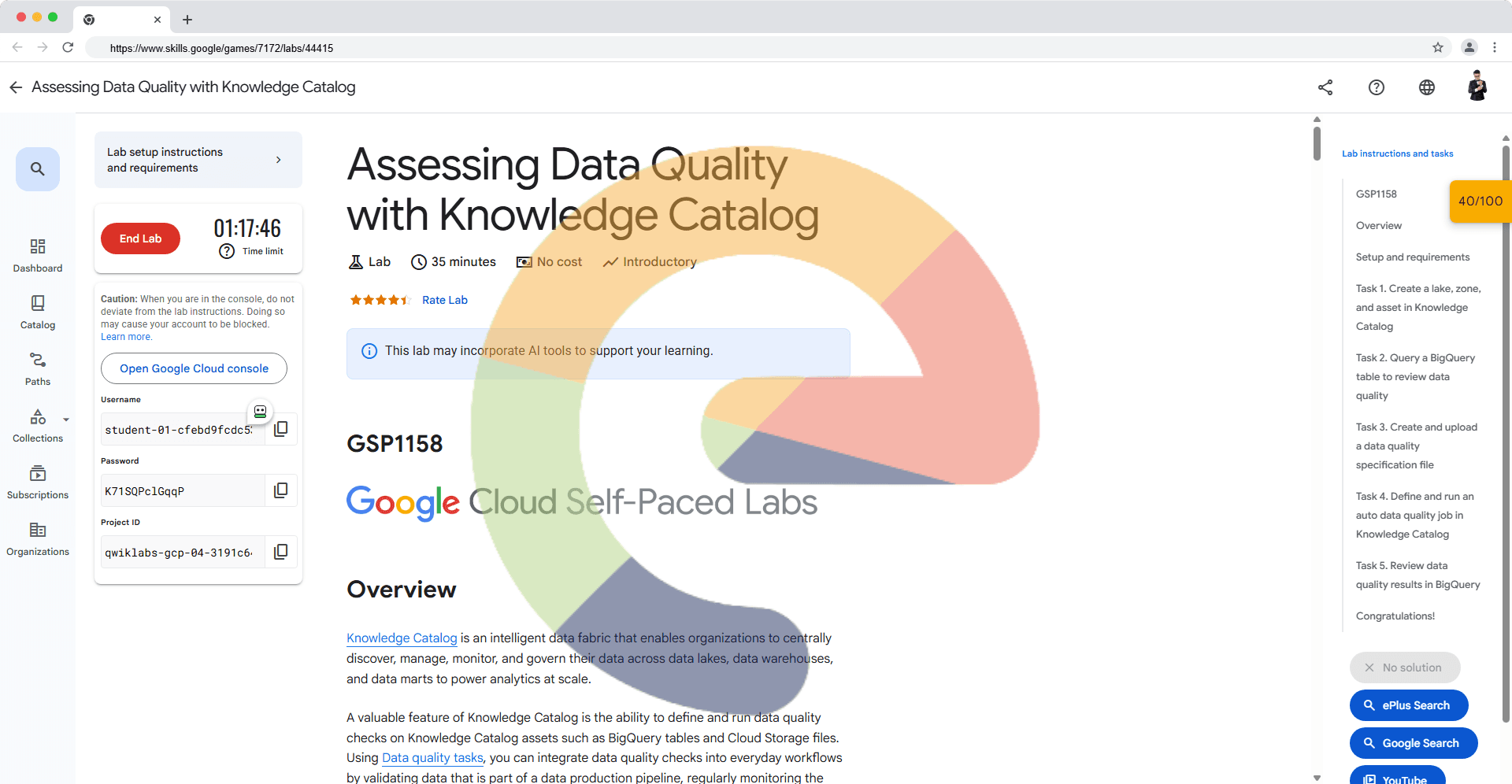Screen dimensions: 1512x784
Task: Go to Task 5 Review results in BigQuery
Action: (x=1417, y=575)
